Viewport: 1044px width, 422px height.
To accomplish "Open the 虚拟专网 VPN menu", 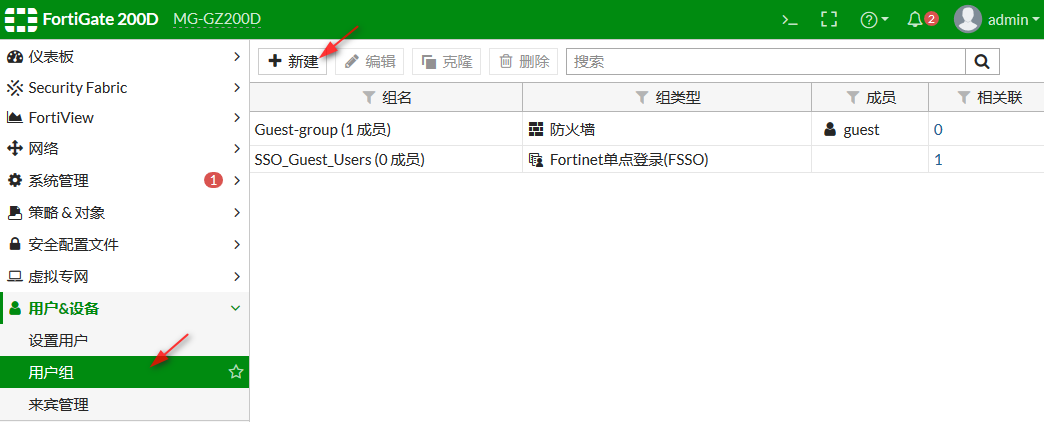I will click(125, 276).
